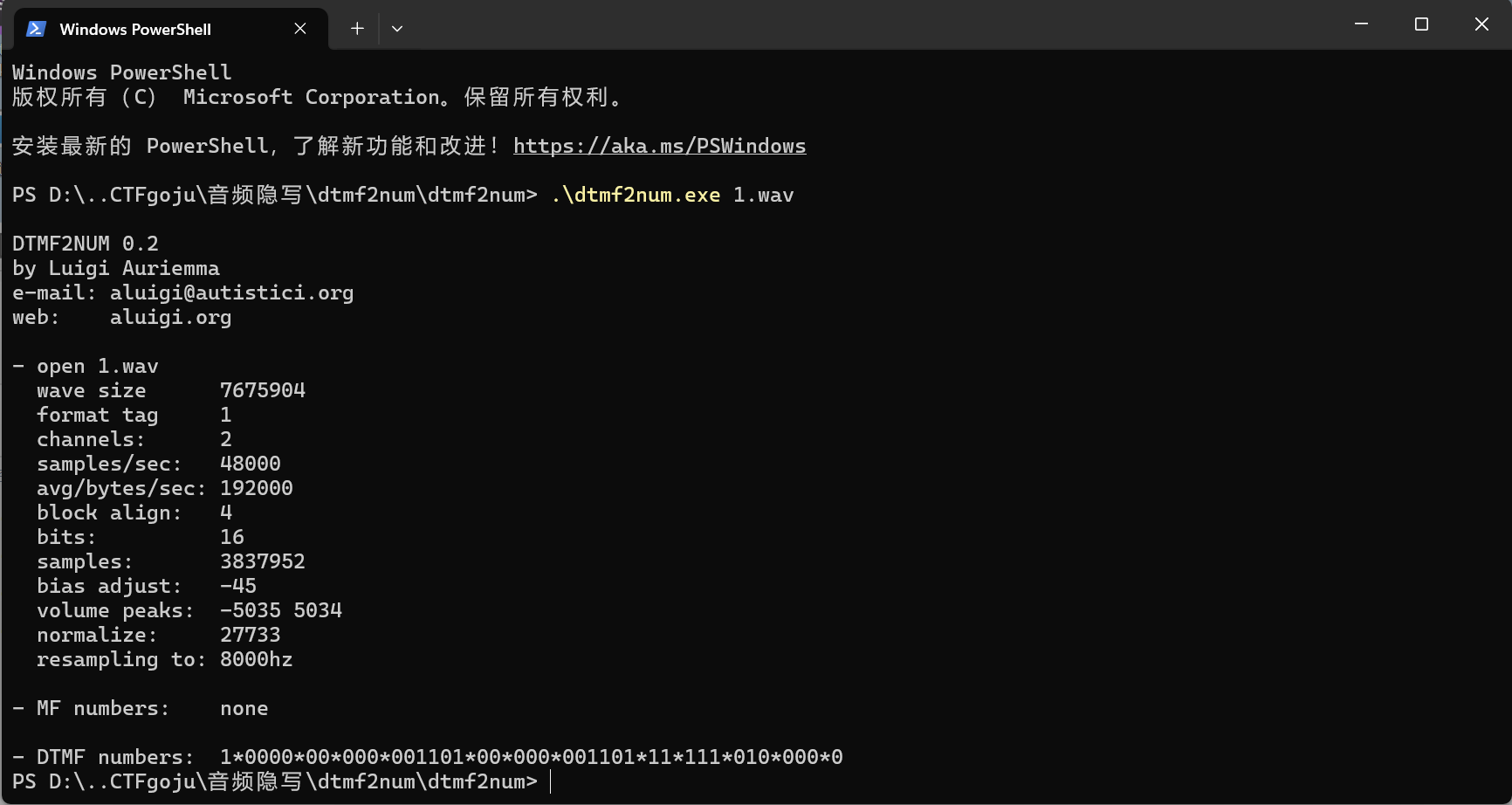Open a new tab with plus button

(x=357, y=29)
